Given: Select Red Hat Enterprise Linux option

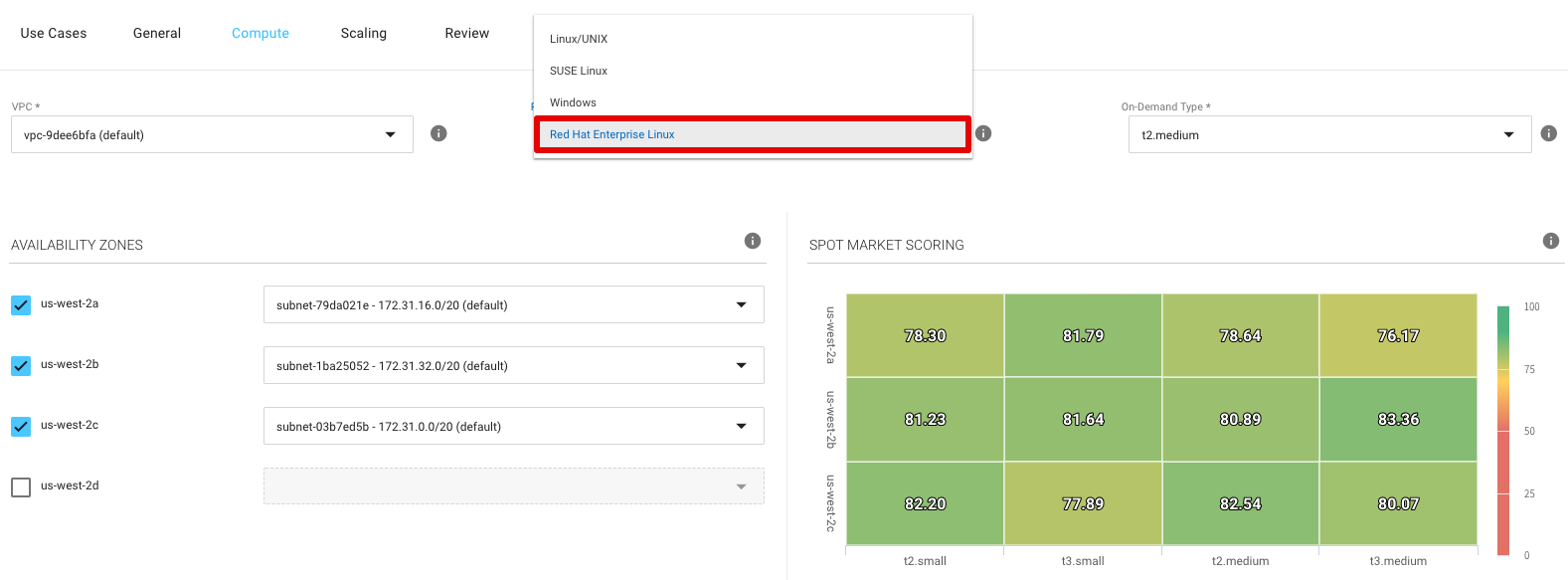Looking at the screenshot, I should coord(752,134).
